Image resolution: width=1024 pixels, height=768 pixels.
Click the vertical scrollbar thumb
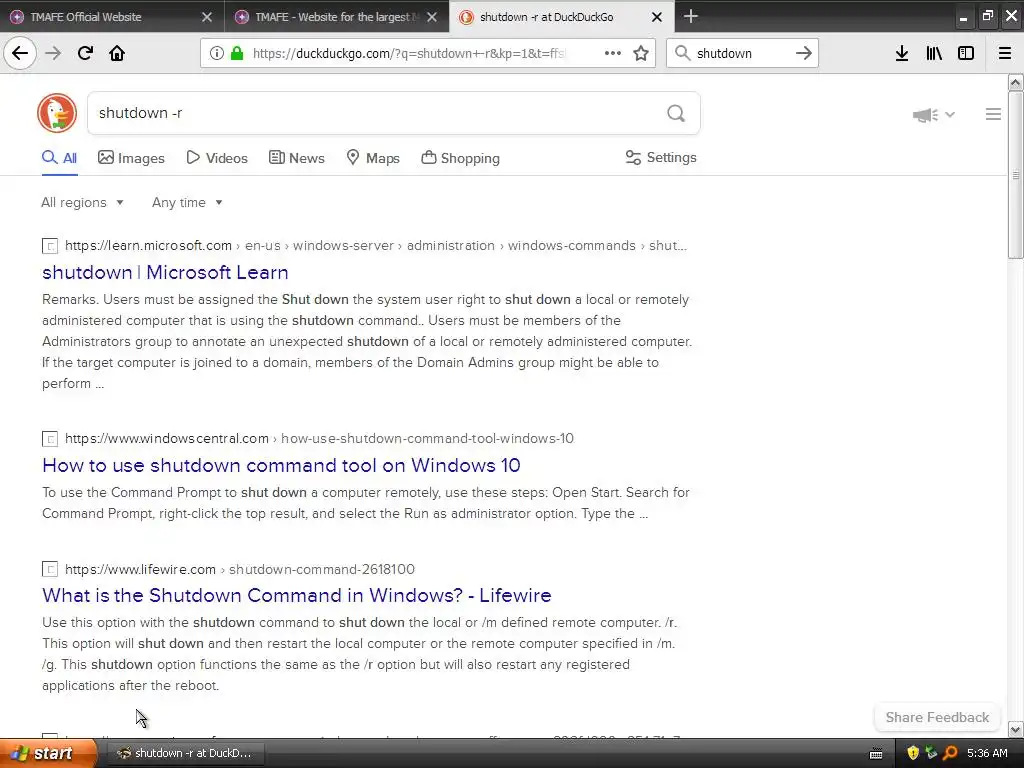1016,175
